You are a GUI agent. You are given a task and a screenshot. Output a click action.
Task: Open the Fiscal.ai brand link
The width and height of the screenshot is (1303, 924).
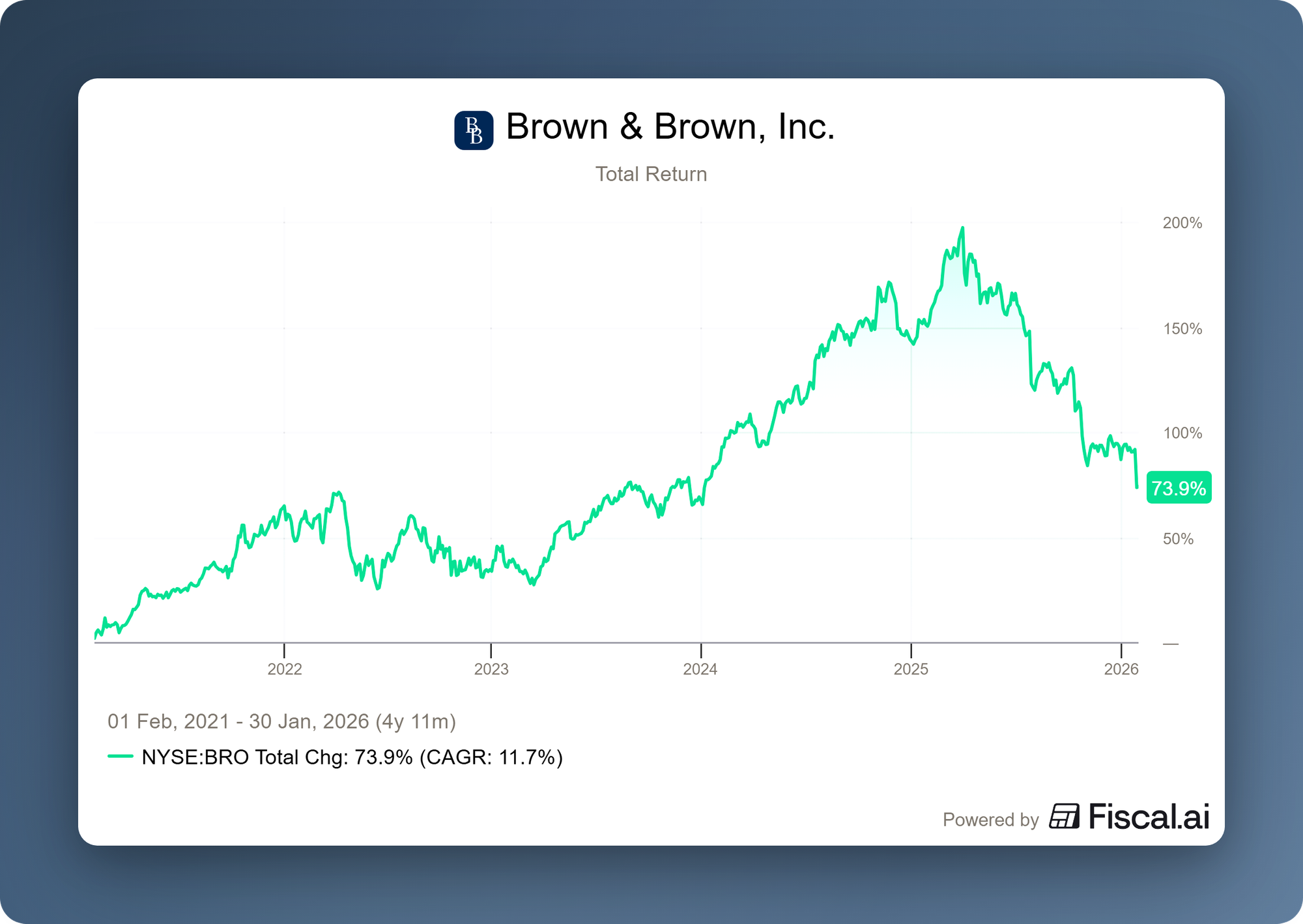coord(1148,817)
